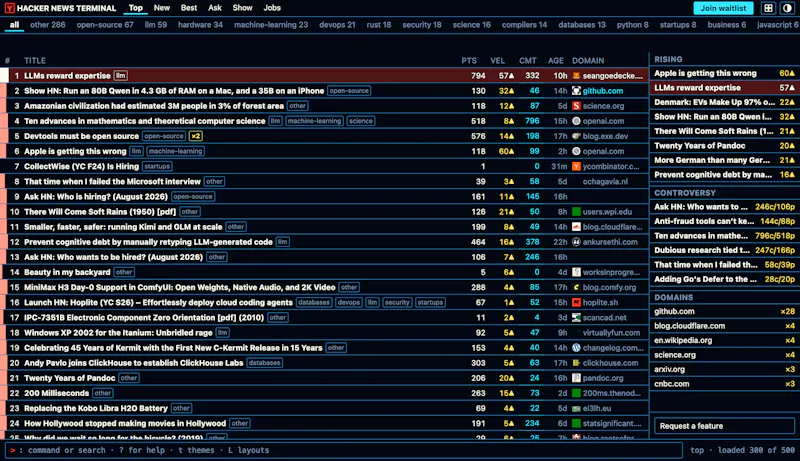Click the seangoedecke favicon in row 1

point(576,75)
